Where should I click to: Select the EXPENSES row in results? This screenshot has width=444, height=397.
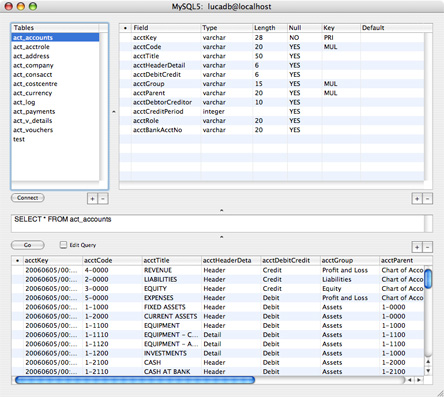tap(218, 298)
